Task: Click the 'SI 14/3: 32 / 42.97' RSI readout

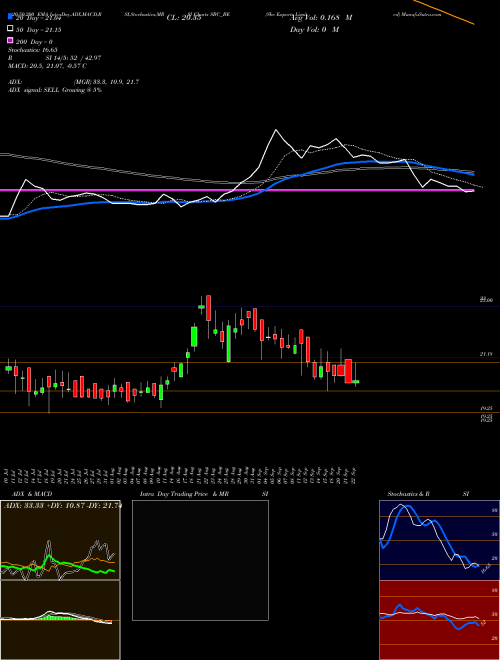Action: click(73, 58)
